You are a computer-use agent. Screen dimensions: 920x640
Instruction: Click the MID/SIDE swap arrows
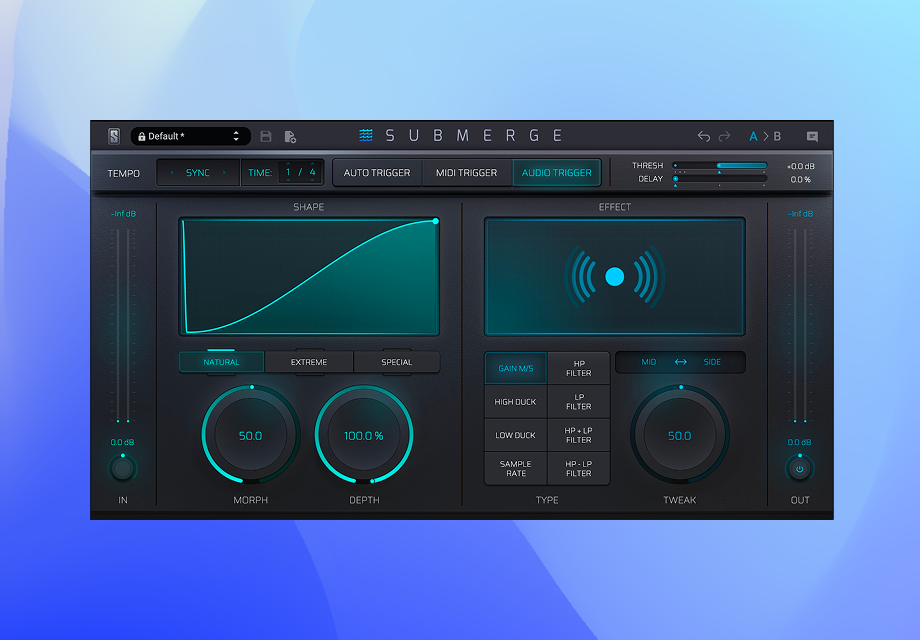[x=680, y=362]
